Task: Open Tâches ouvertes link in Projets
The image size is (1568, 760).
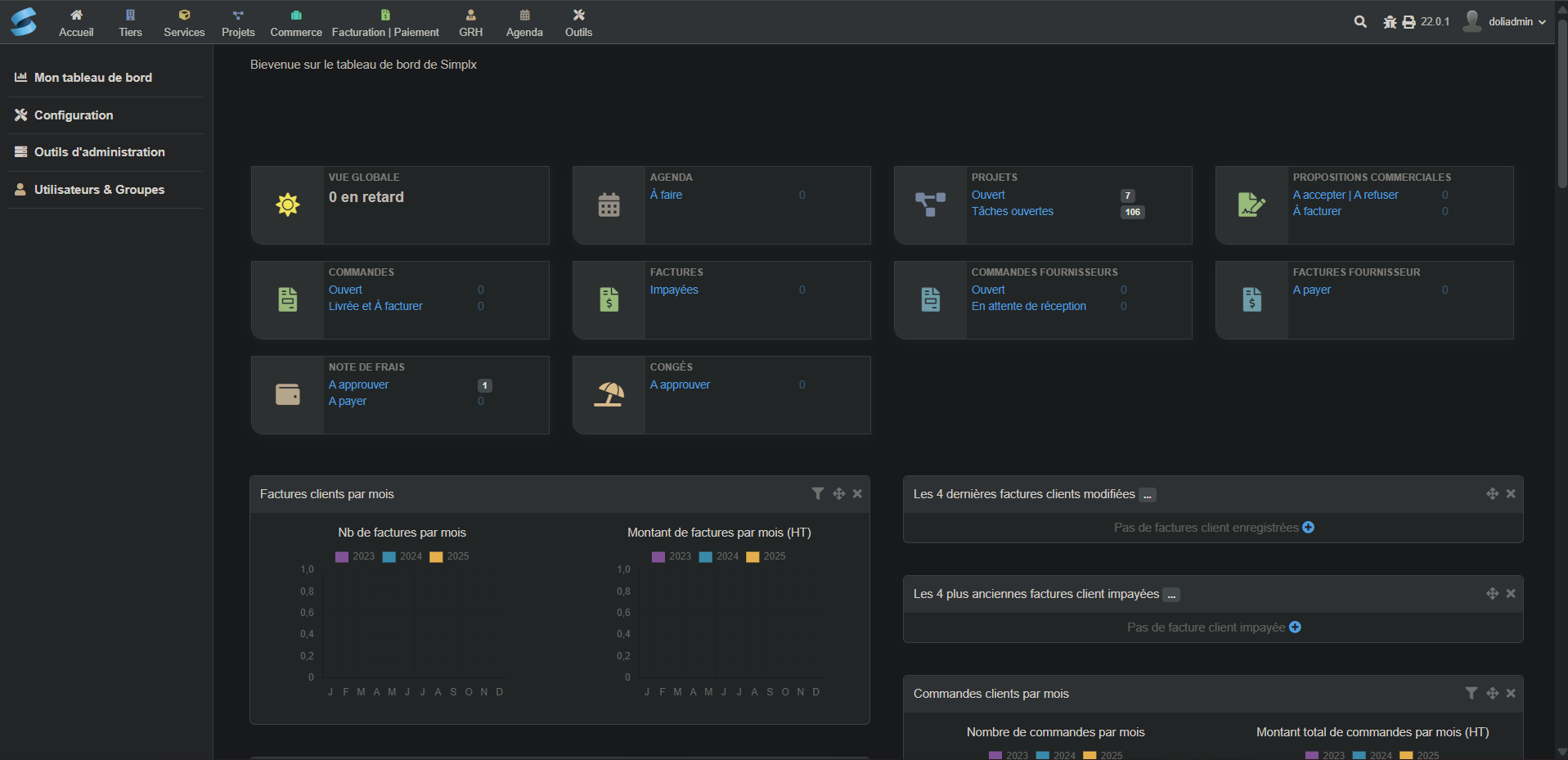Action: [x=1012, y=211]
